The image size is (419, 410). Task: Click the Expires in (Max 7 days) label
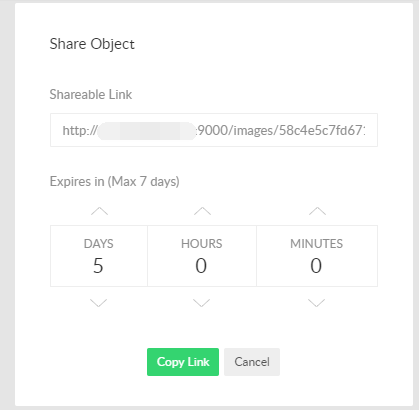point(114,182)
